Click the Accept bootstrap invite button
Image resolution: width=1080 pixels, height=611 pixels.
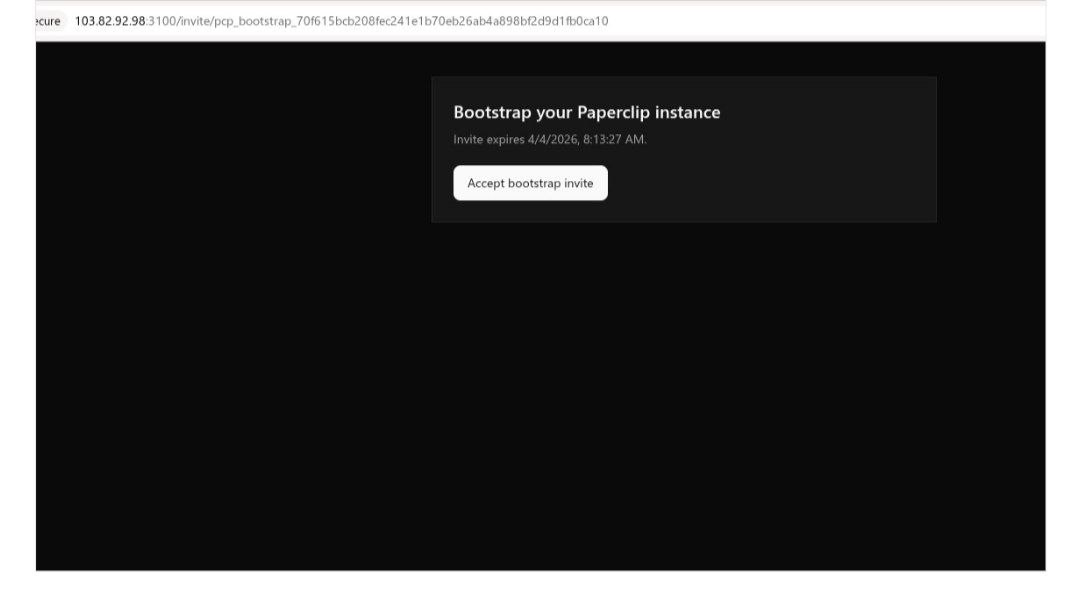[530, 183]
